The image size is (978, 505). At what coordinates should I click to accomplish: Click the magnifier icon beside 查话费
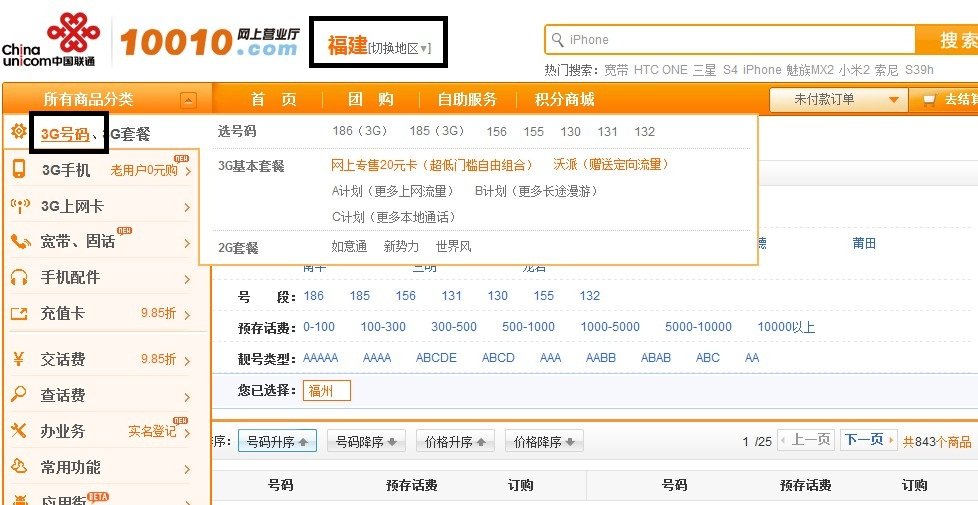coord(19,395)
